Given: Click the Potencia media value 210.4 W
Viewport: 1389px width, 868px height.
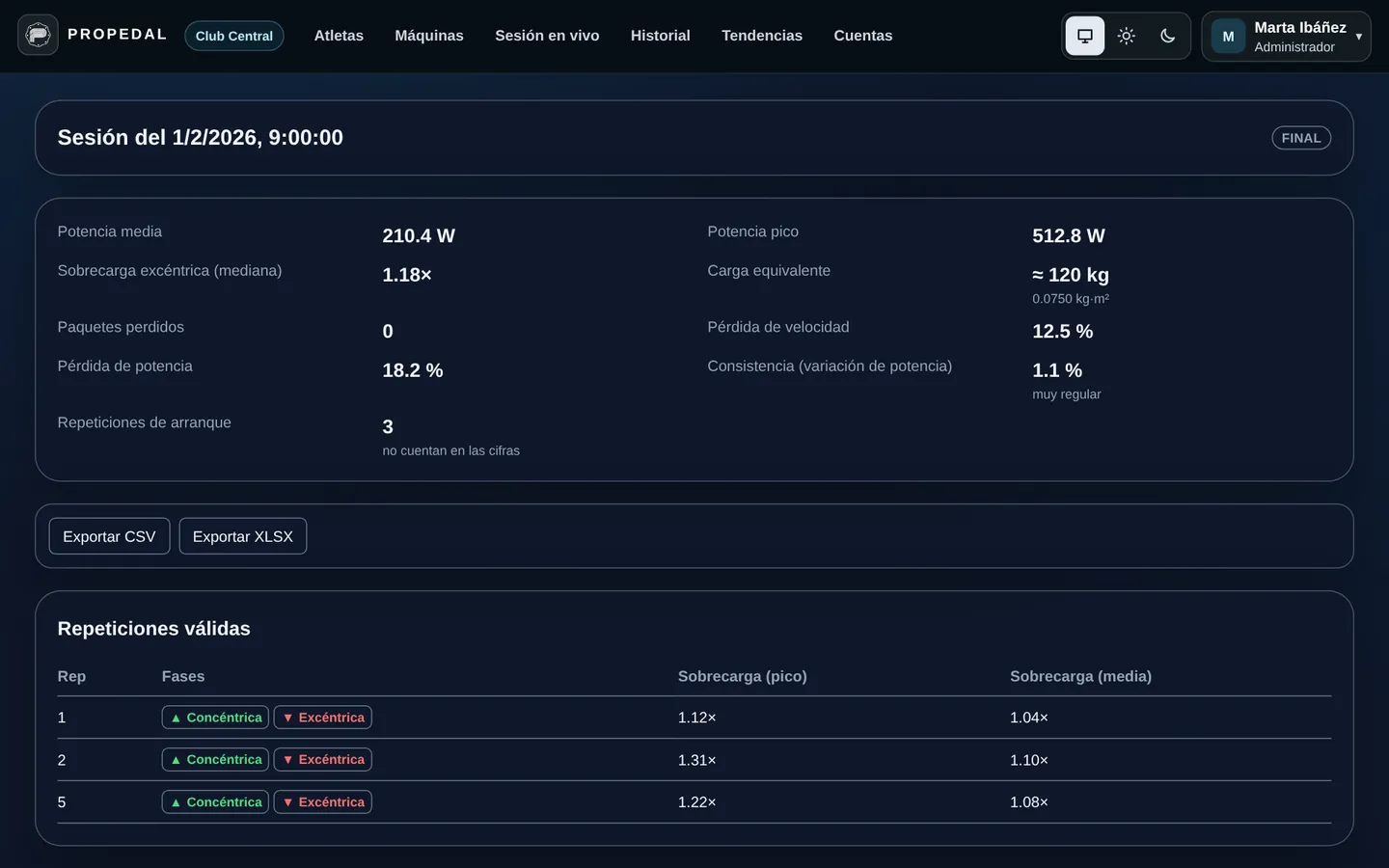Looking at the screenshot, I should (419, 235).
